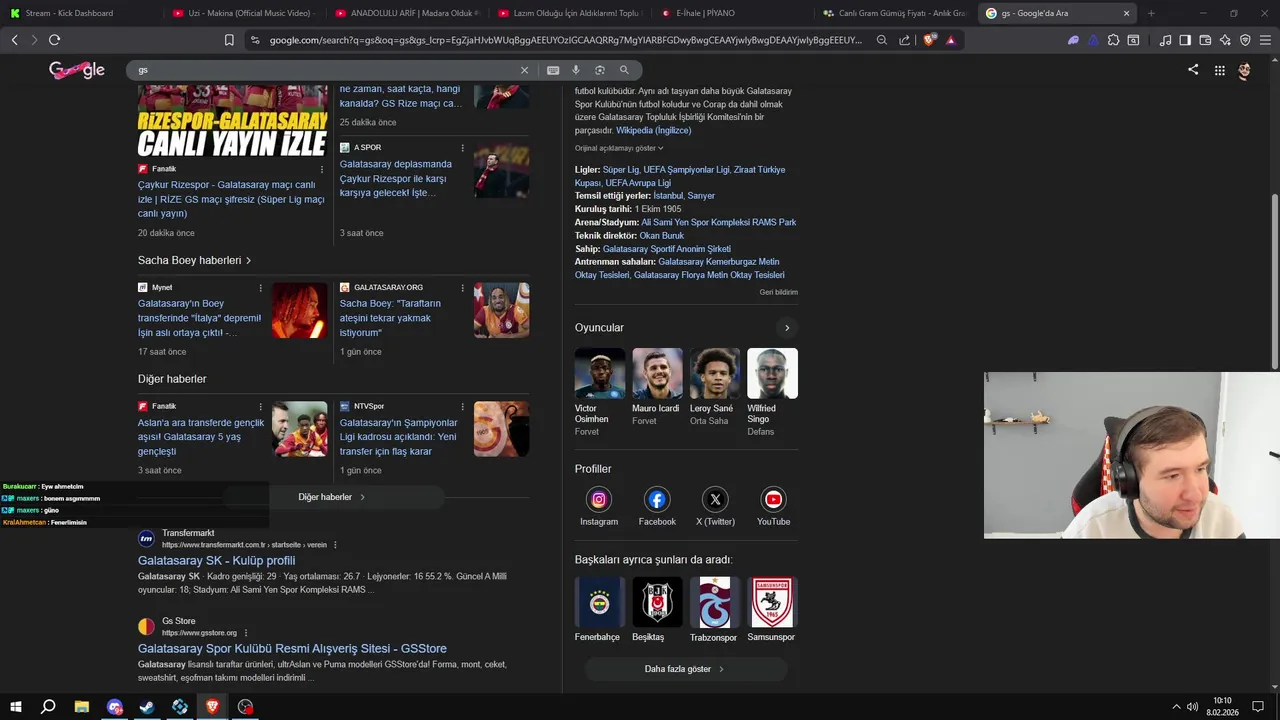Open the Brave Wallet icon

[1205, 40]
